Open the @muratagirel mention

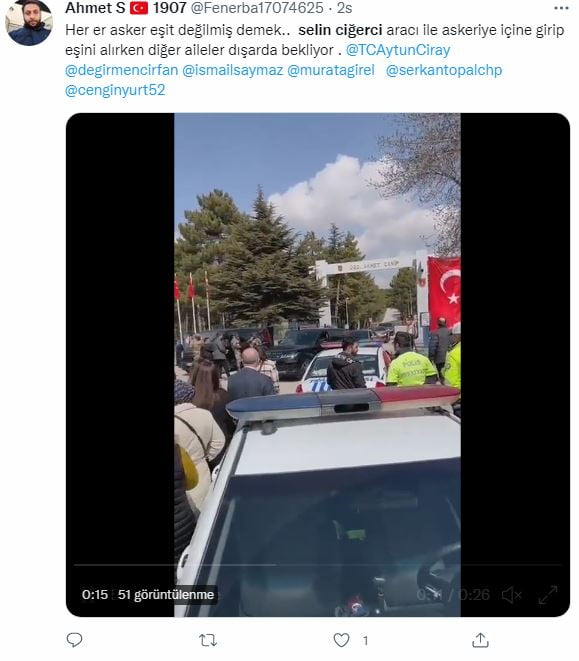[331, 70]
